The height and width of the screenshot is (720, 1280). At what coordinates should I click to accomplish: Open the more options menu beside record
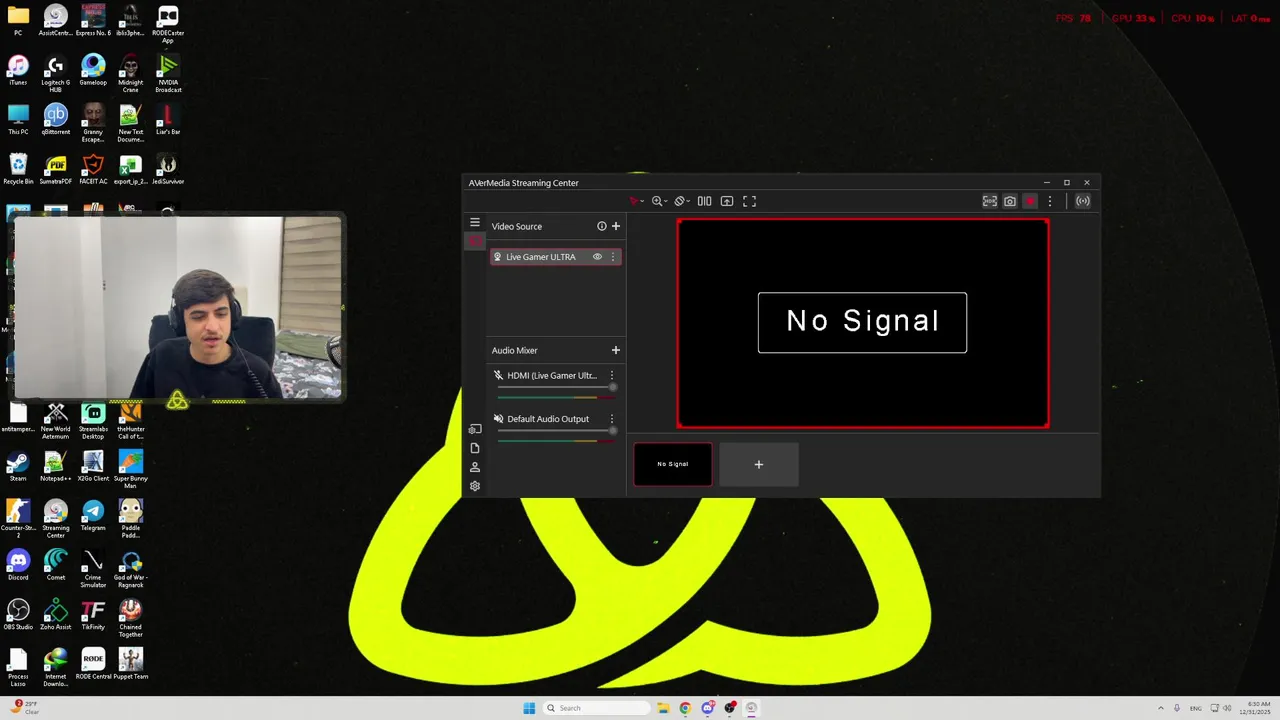tap(1049, 201)
